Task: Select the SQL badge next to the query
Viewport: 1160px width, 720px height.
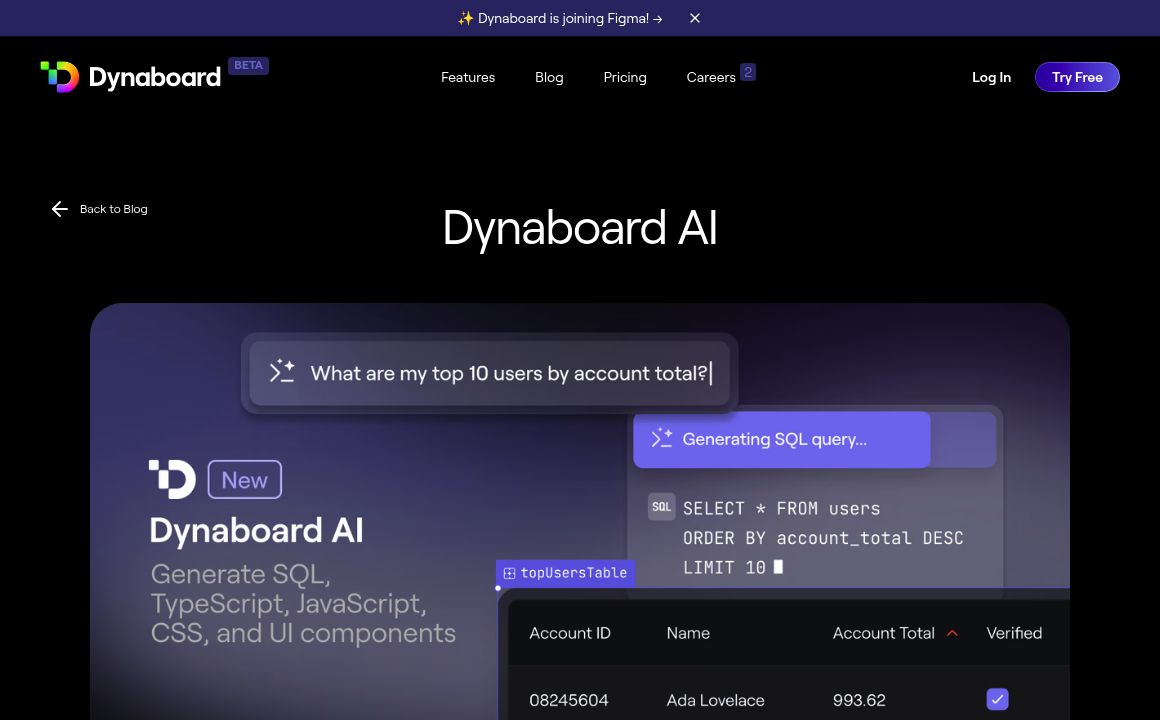Action: 661,507
